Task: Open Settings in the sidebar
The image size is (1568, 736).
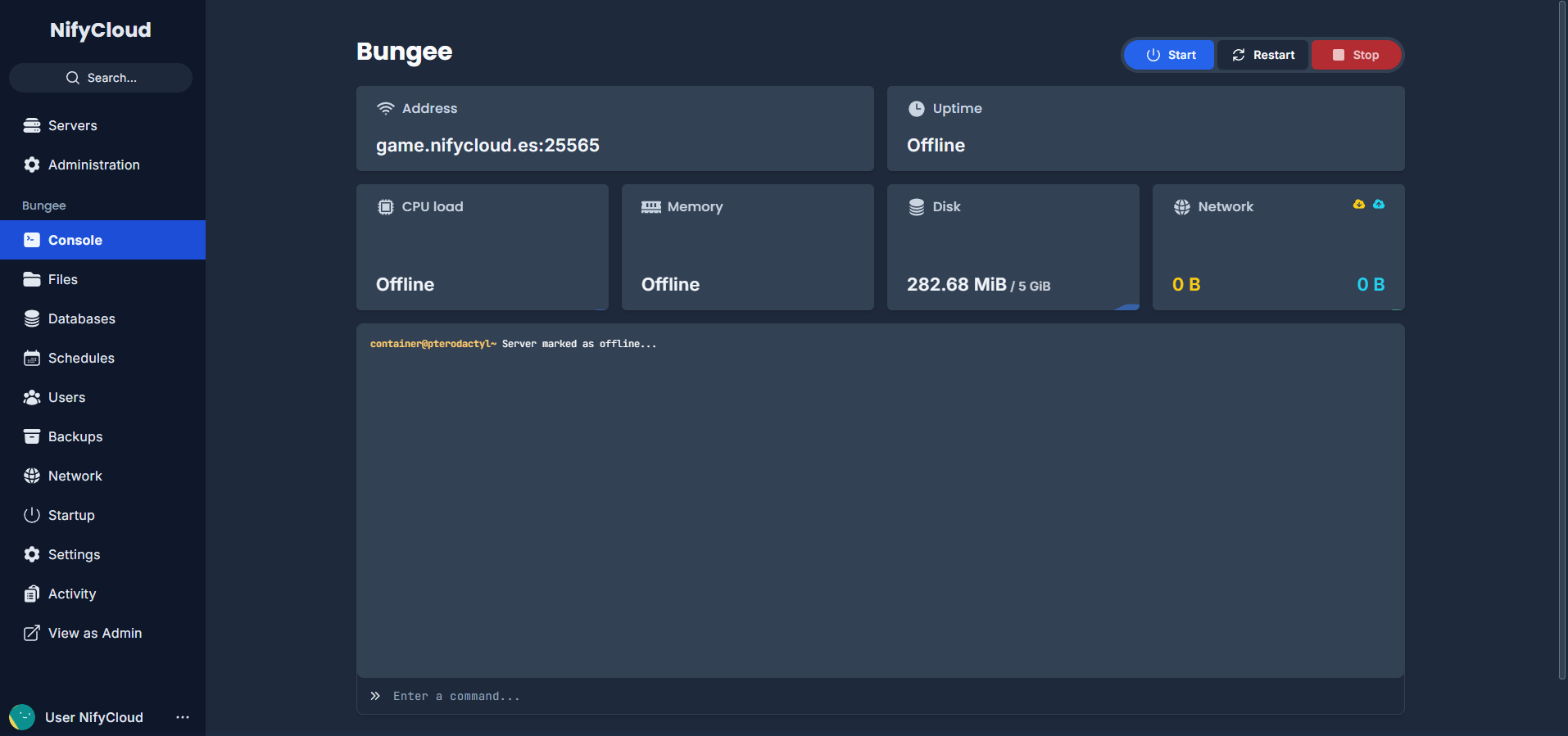Action: 102,554
